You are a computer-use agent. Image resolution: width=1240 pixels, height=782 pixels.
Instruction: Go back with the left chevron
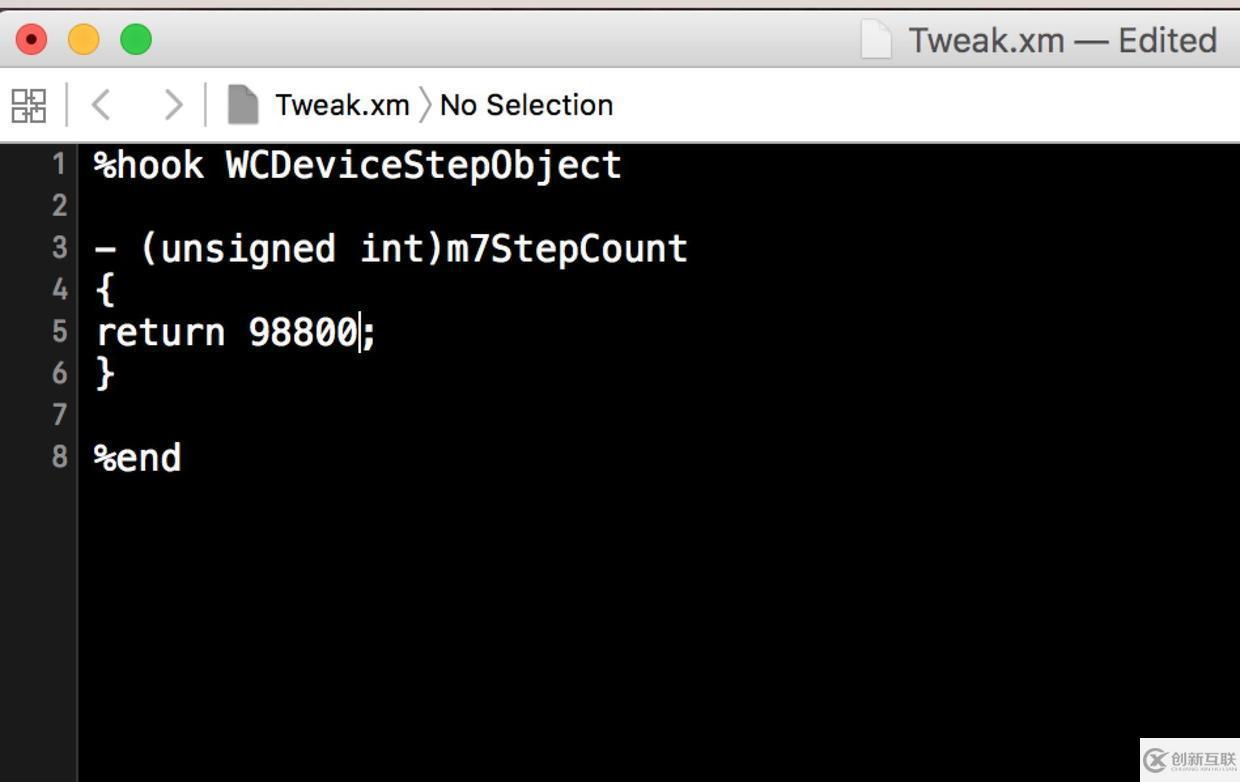[101, 105]
